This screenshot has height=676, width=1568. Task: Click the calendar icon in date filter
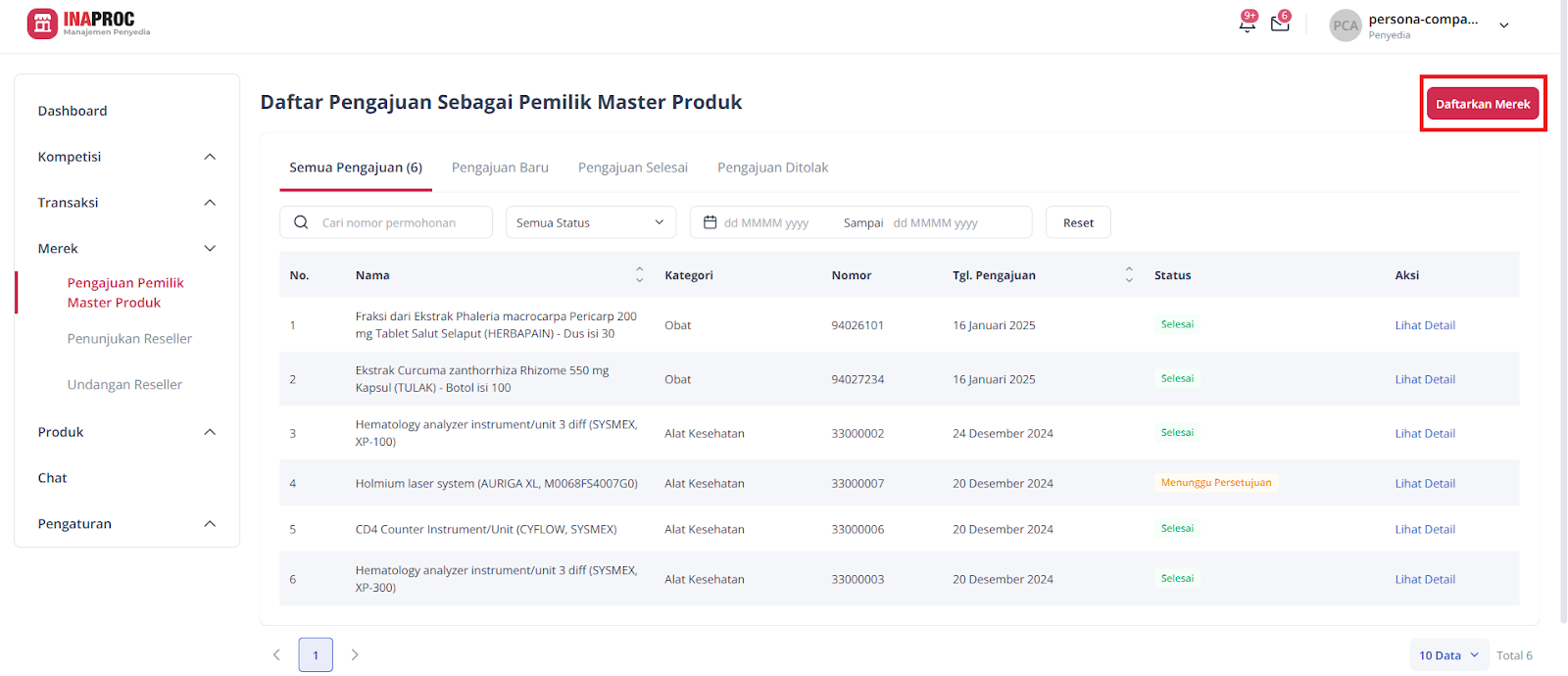[710, 222]
